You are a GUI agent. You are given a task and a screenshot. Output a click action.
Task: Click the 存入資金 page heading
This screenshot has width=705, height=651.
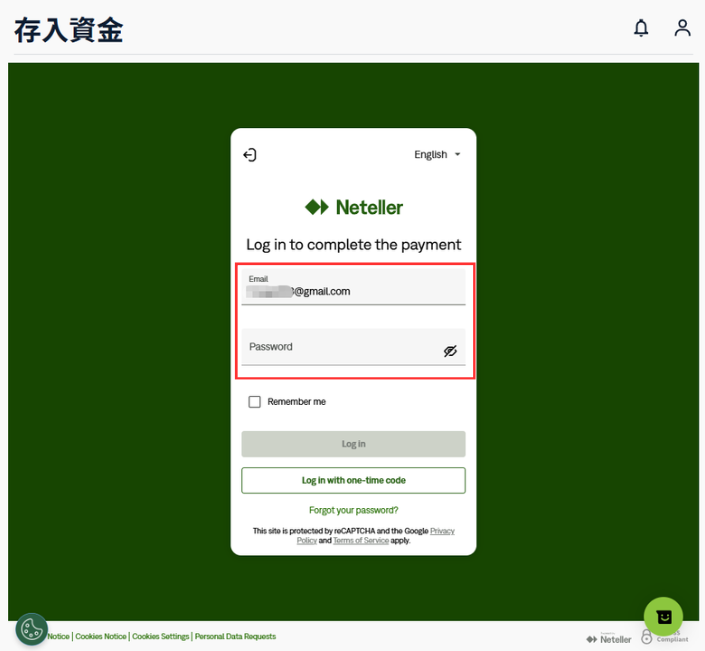coord(68,30)
